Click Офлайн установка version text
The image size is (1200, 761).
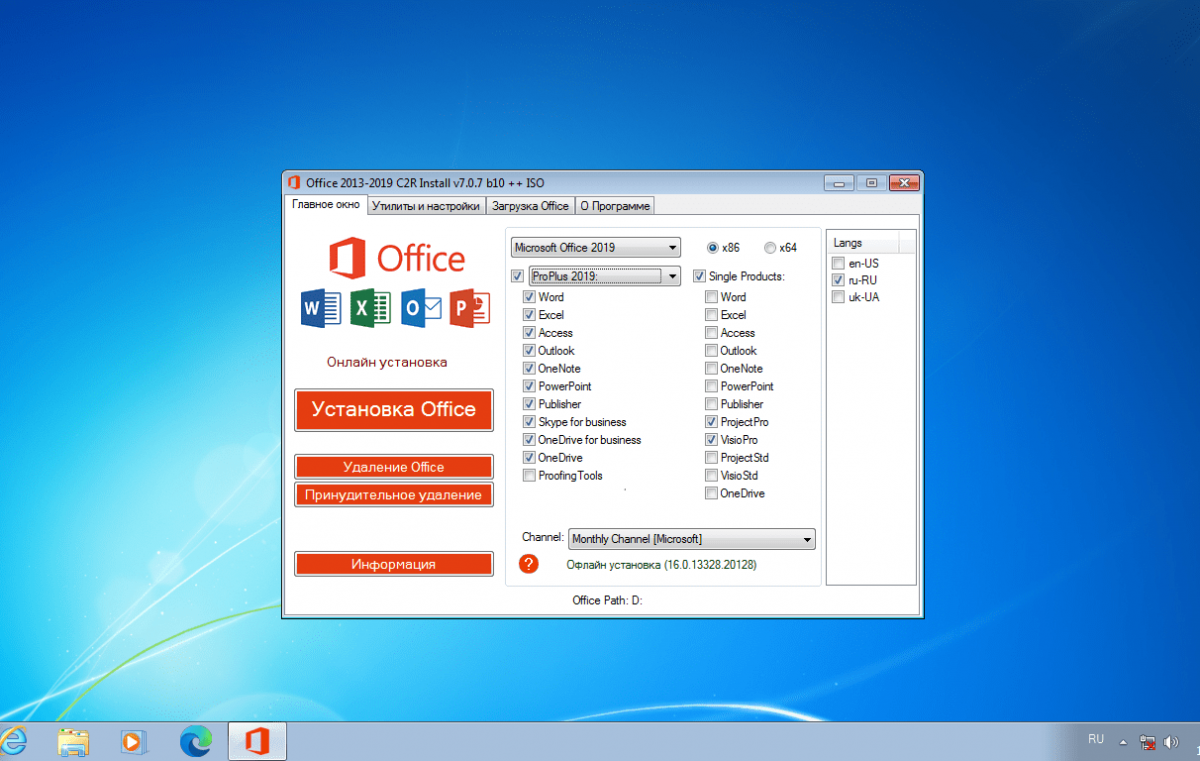(661, 565)
